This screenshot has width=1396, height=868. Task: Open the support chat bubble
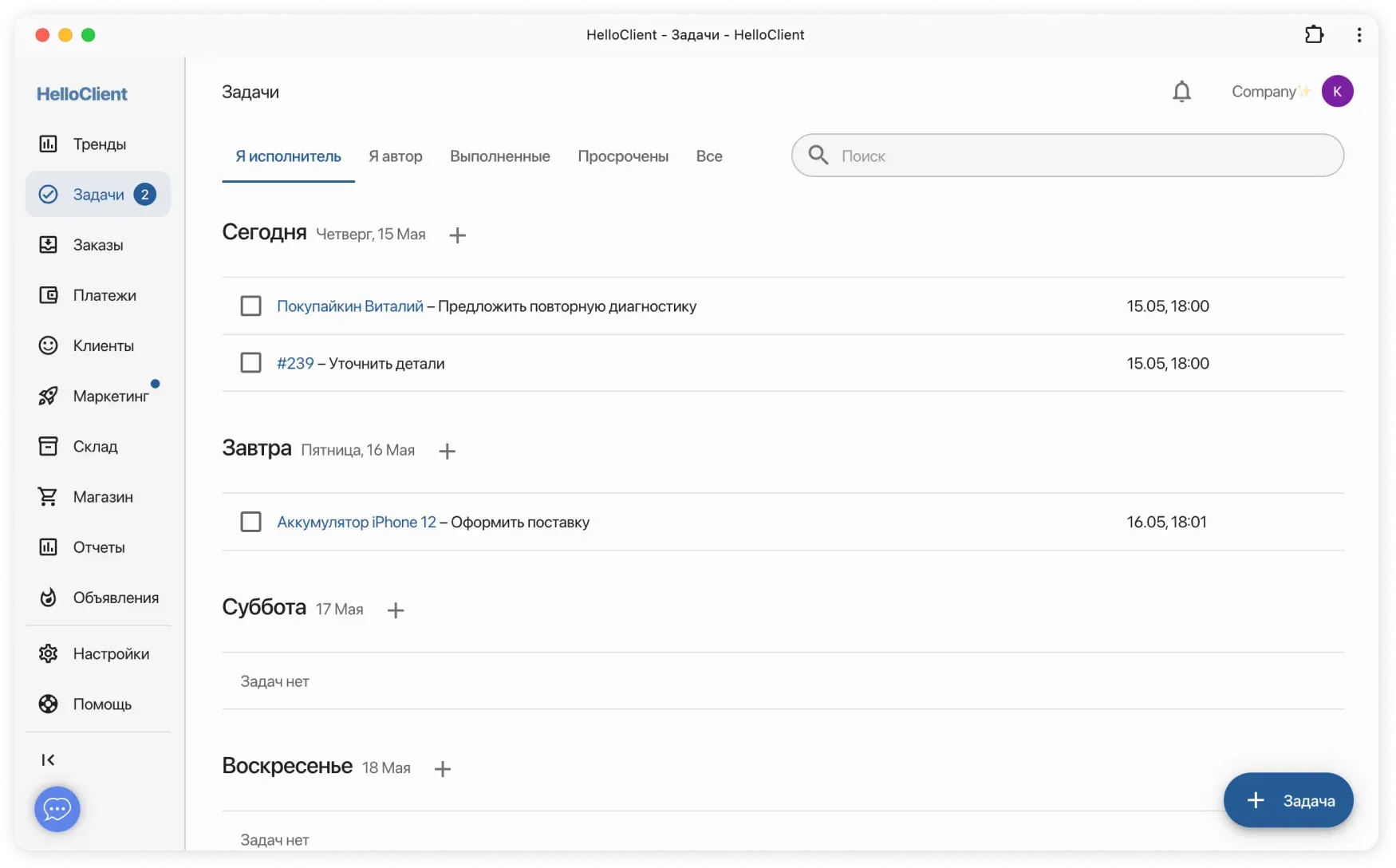coord(57,809)
